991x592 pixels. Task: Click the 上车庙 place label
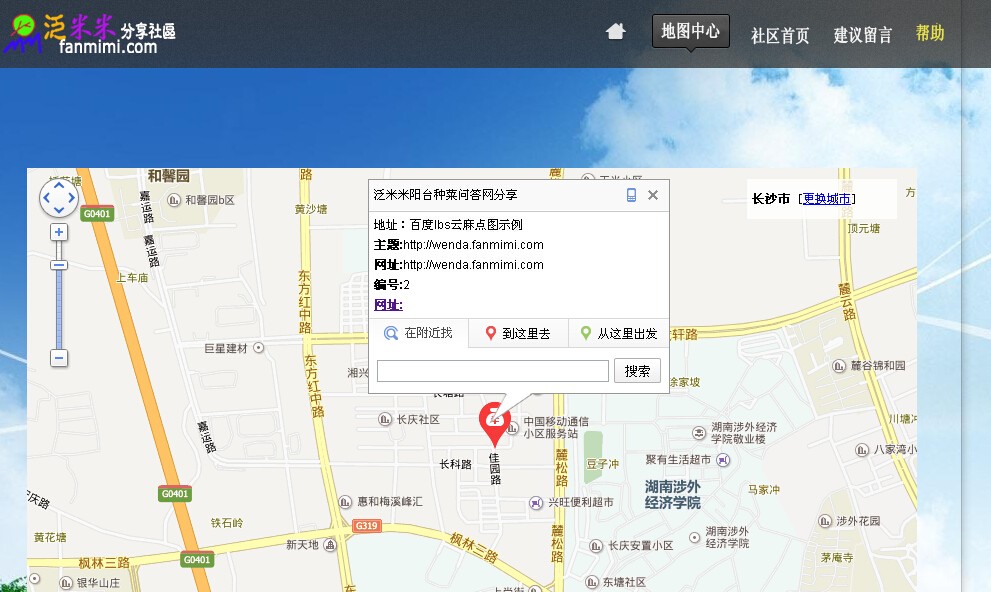click(x=132, y=277)
